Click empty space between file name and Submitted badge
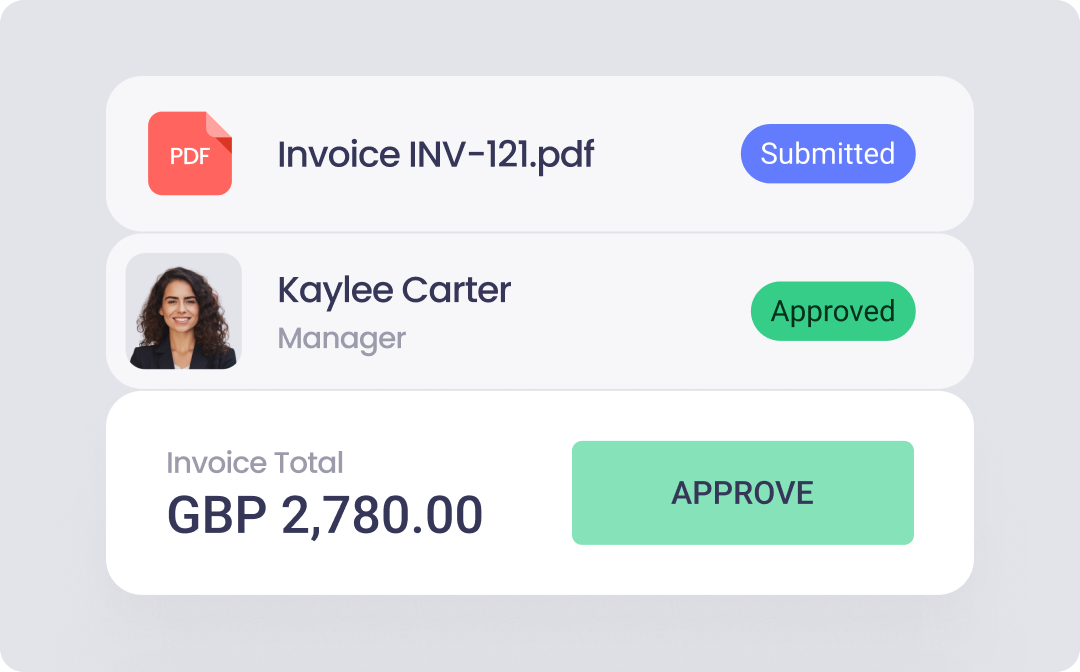The image size is (1080, 672). click(667, 155)
